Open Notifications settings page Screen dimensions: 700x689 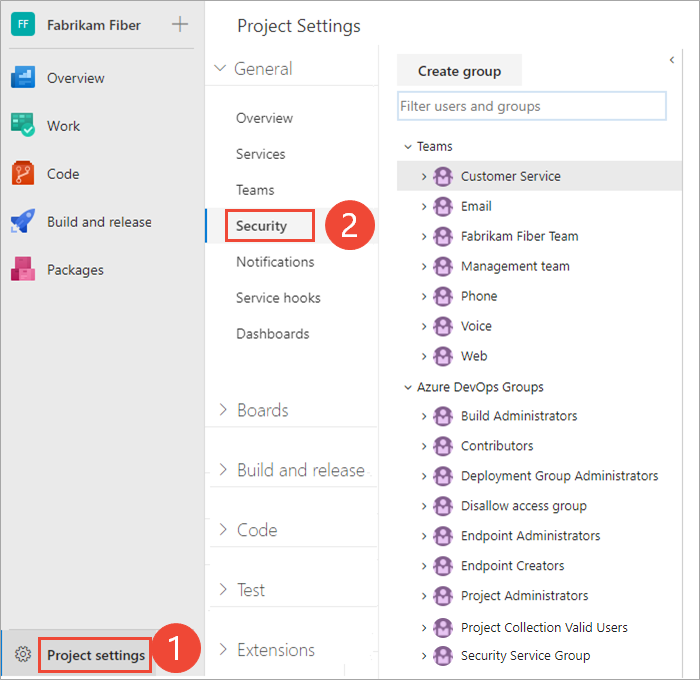coord(275,262)
